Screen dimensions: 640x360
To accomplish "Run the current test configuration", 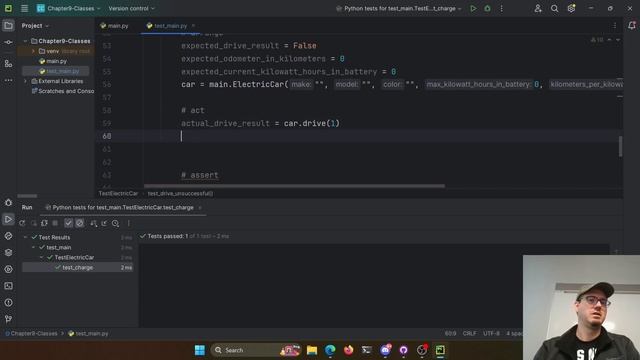I will [x=473, y=8].
